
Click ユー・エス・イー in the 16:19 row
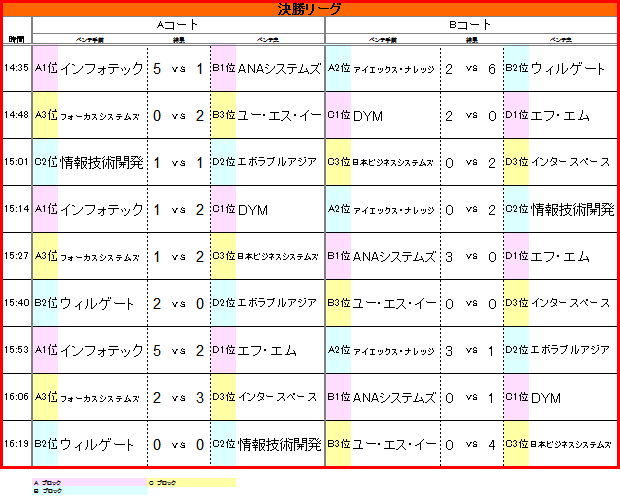pos(394,445)
